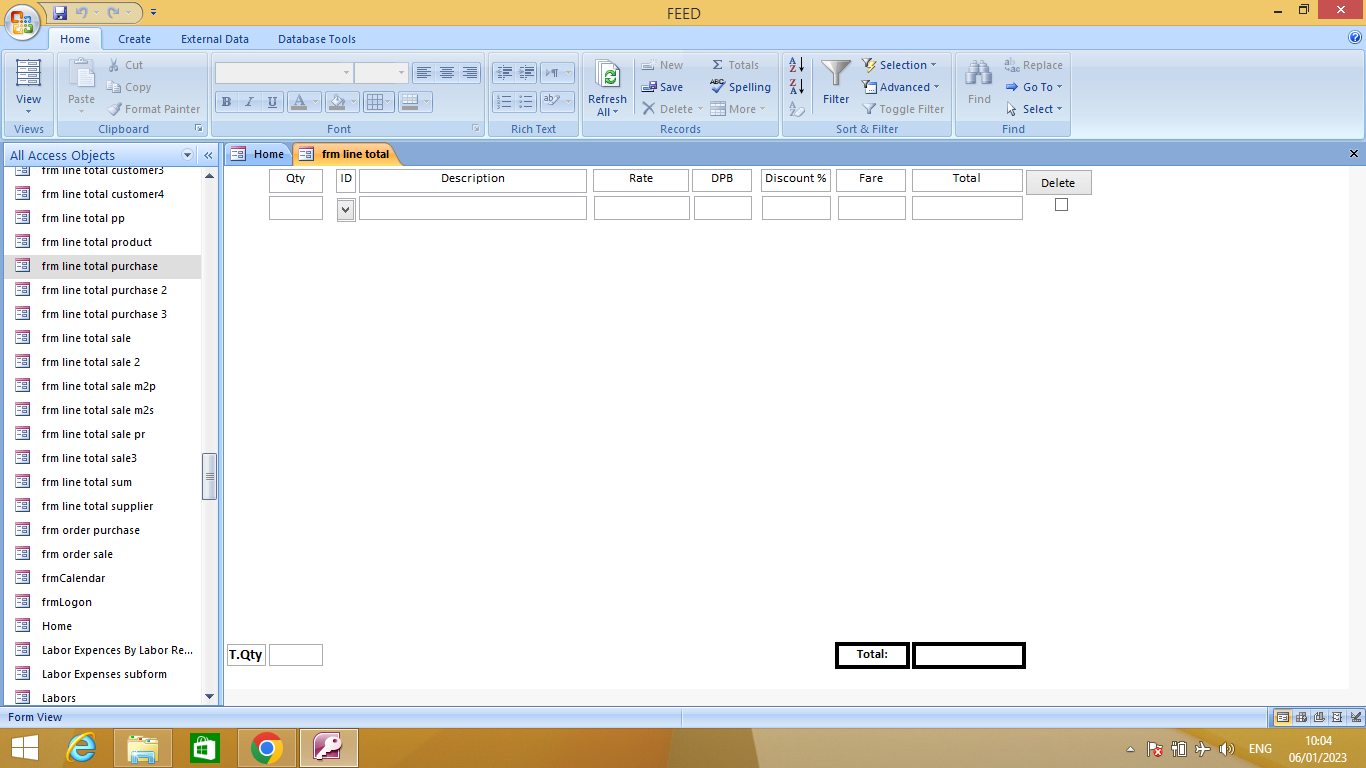Open the fill color picker arrow
This screenshot has width=1366, height=768.
click(354, 102)
